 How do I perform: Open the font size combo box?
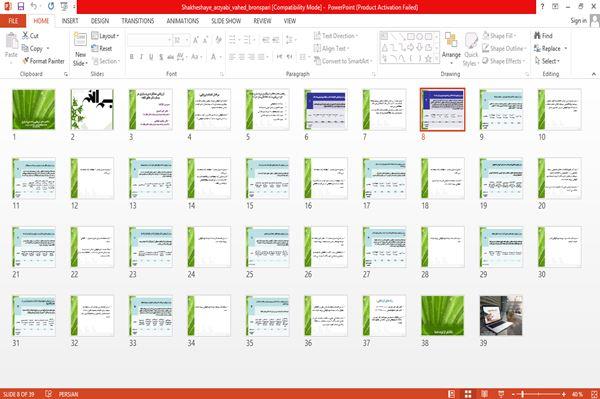pyautogui.click(x=181, y=40)
